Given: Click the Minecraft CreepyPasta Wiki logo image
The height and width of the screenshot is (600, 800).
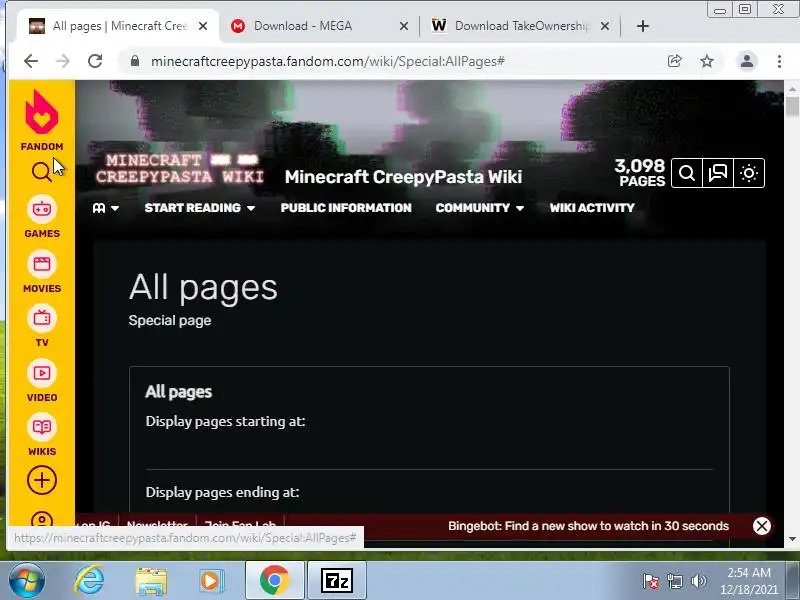Looking at the screenshot, I should pyautogui.click(x=180, y=168).
